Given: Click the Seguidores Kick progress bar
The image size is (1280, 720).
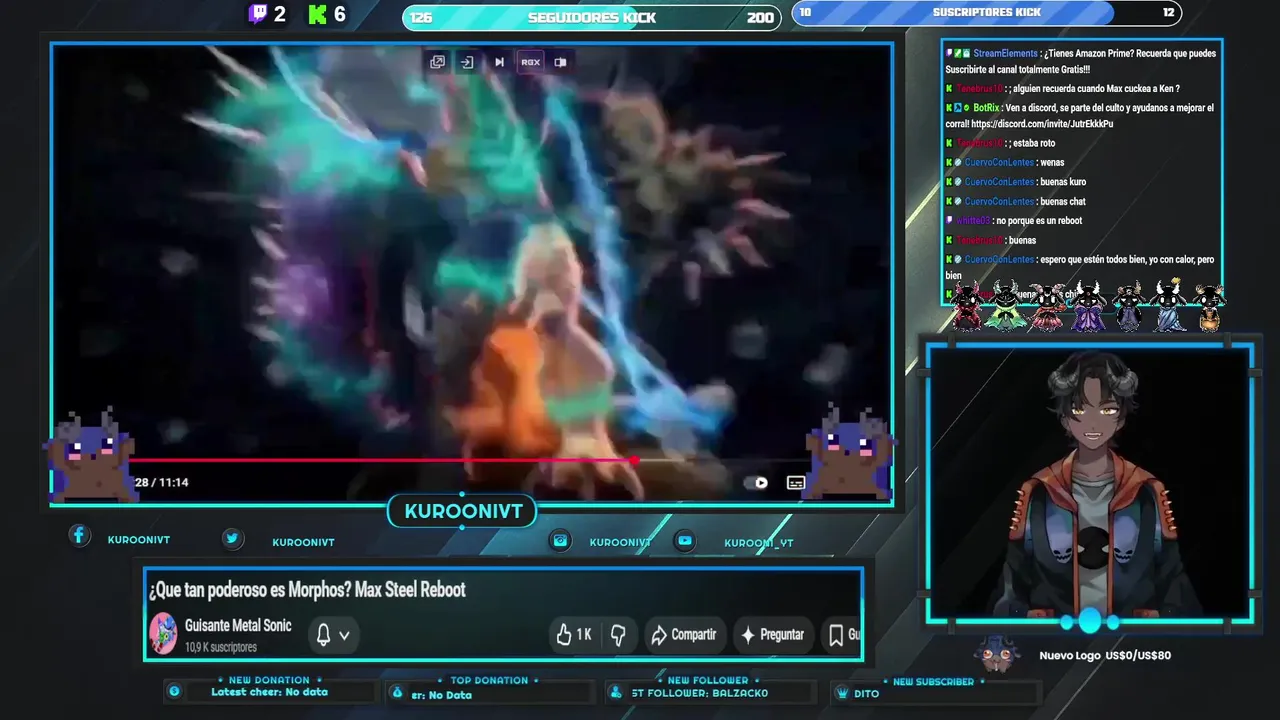Looking at the screenshot, I should [x=592, y=17].
